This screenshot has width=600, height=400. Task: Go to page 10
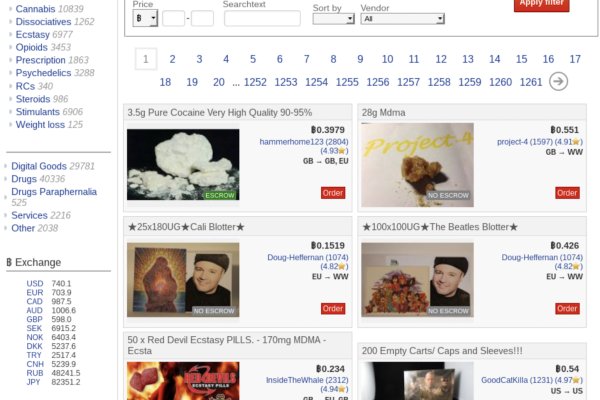pos(387,59)
